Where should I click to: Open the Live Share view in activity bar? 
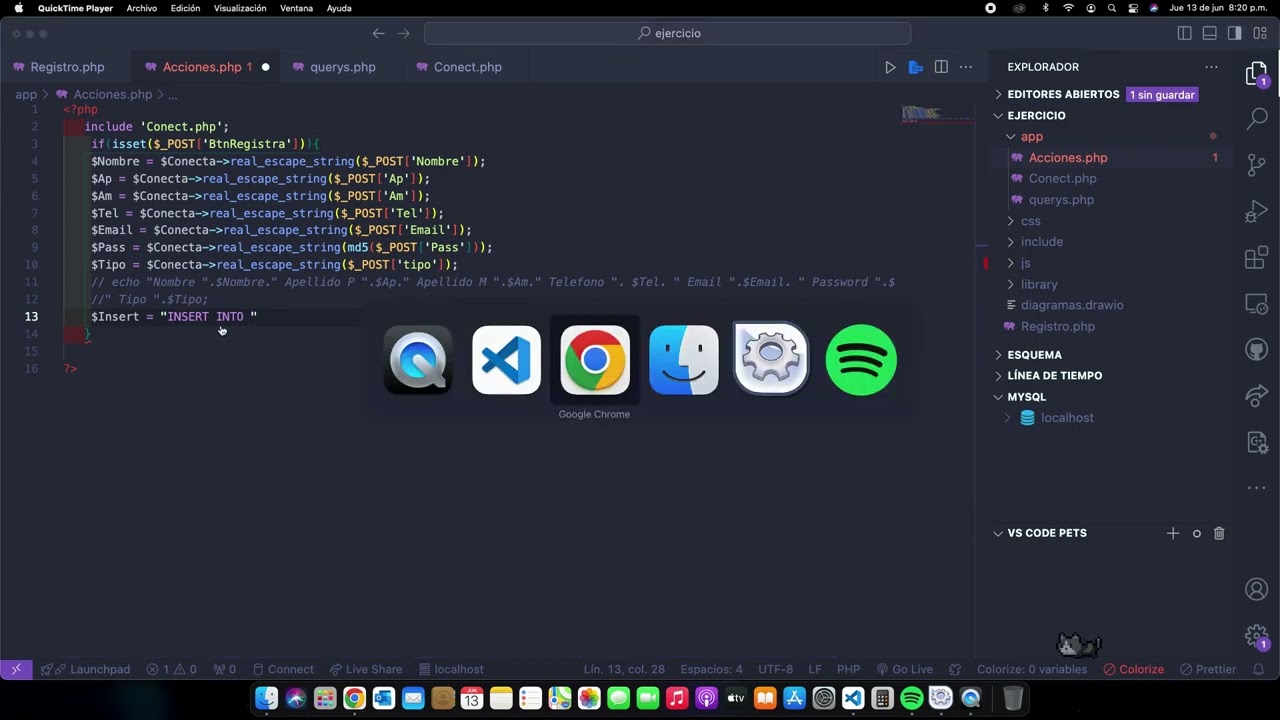(x=1257, y=396)
